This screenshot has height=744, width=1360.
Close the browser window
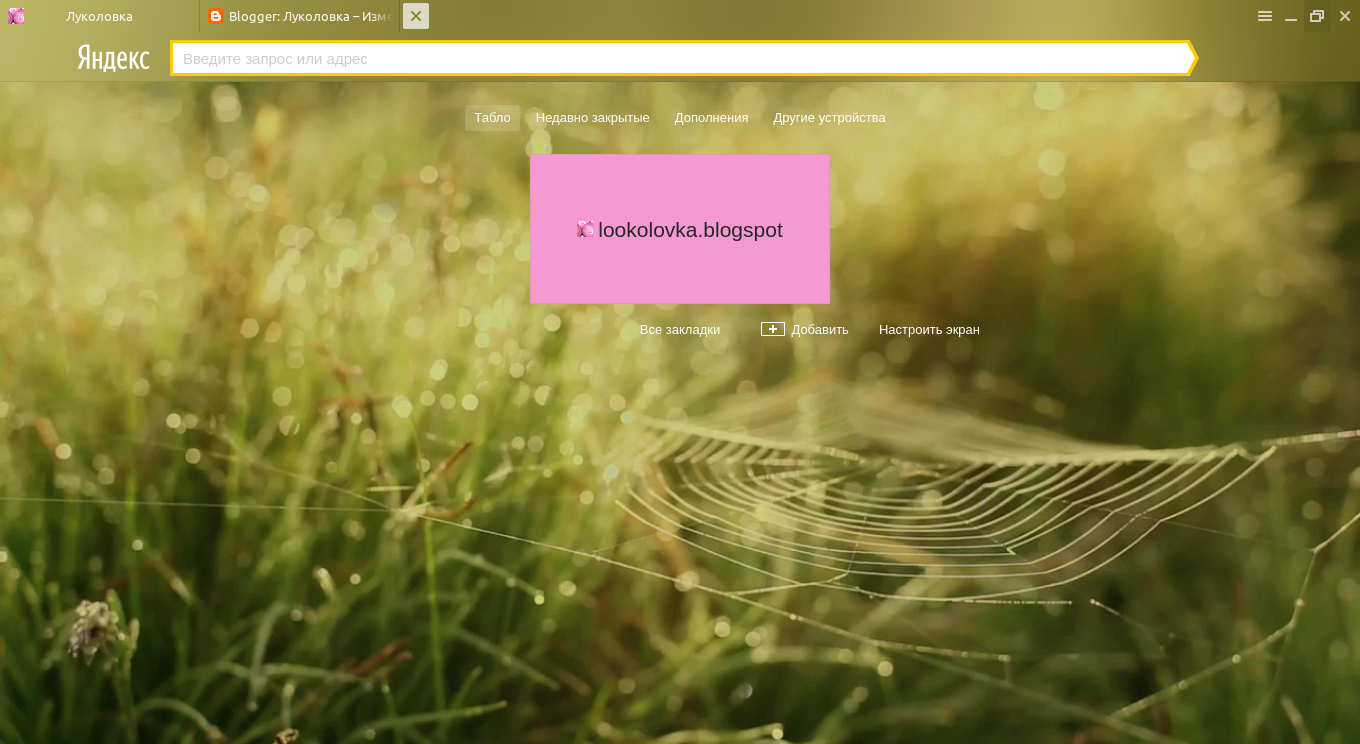pos(1344,16)
